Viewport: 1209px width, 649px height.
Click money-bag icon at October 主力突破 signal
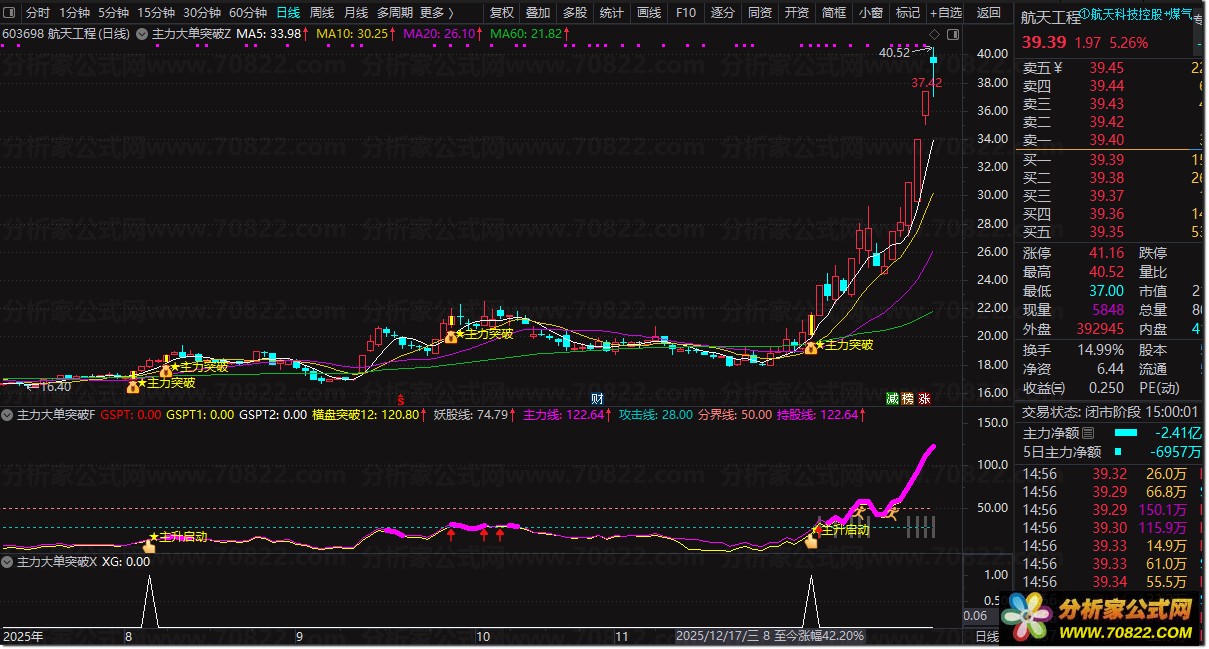(451, 337)
